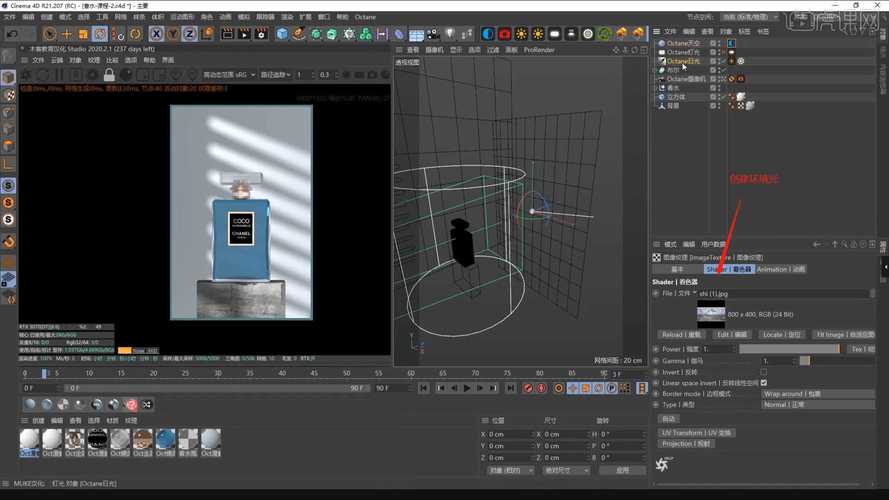Click the red Octane Live Viewer icon
This screenshot has width=889, height=500.
click(x=504, y=35)
